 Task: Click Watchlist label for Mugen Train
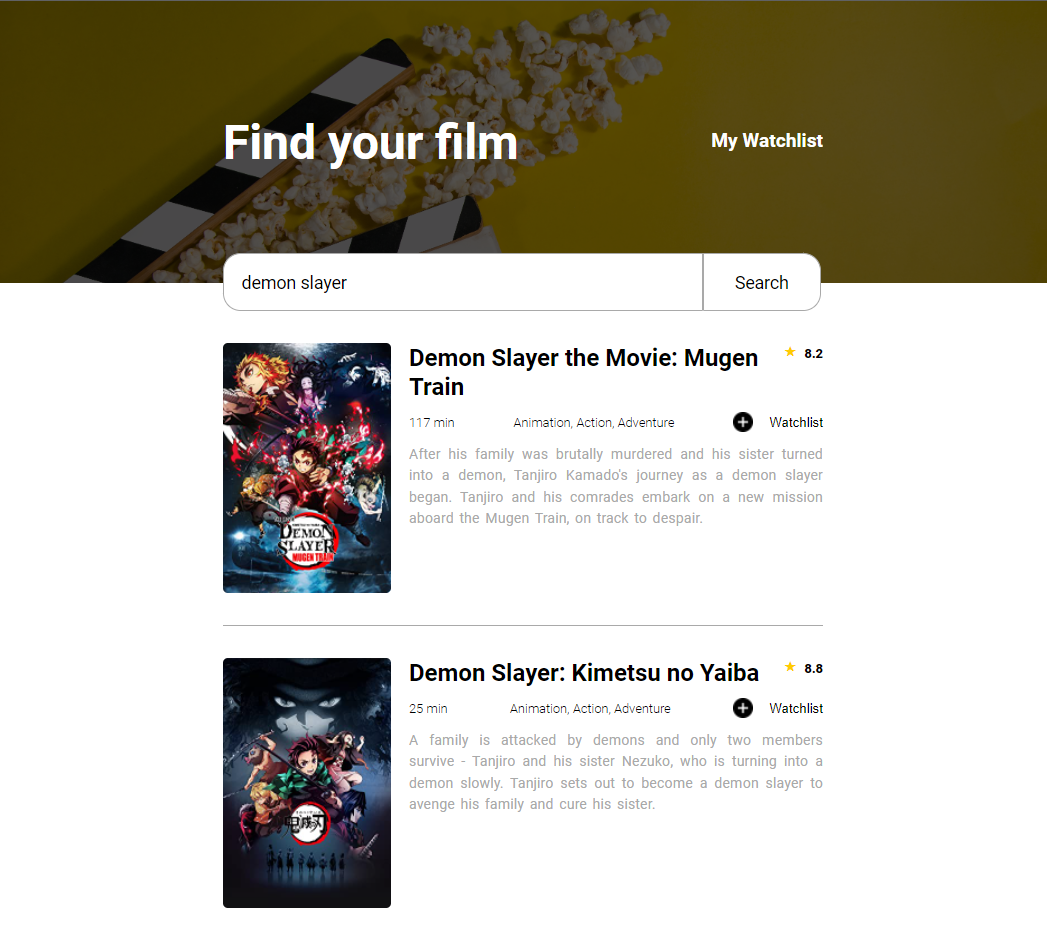796,423
